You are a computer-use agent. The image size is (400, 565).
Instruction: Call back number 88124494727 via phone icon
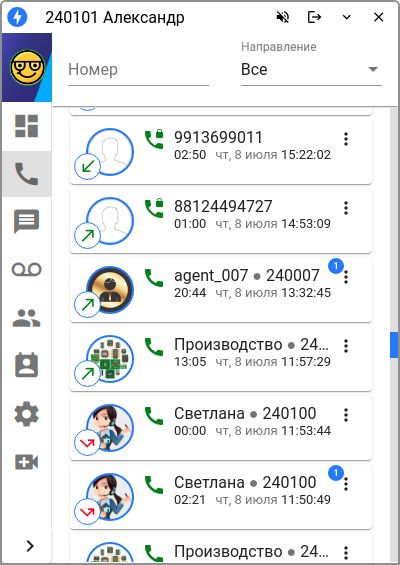(x=154, y=209)
